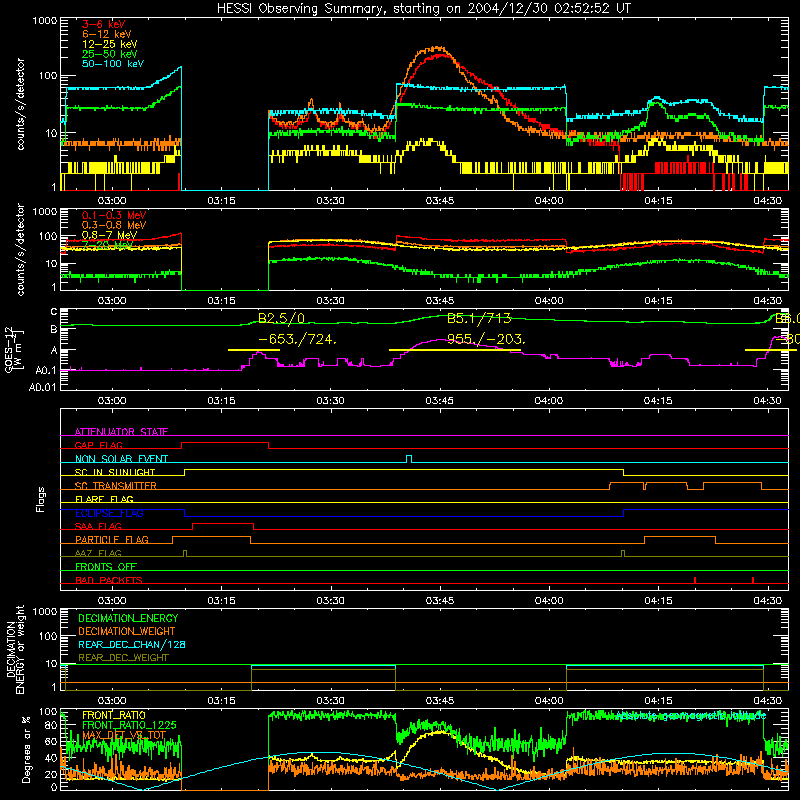Viewport: 800px width, 800px height.
Task: Select the NON_SOLAR_EVENT flag label
Action: point(121,459)
